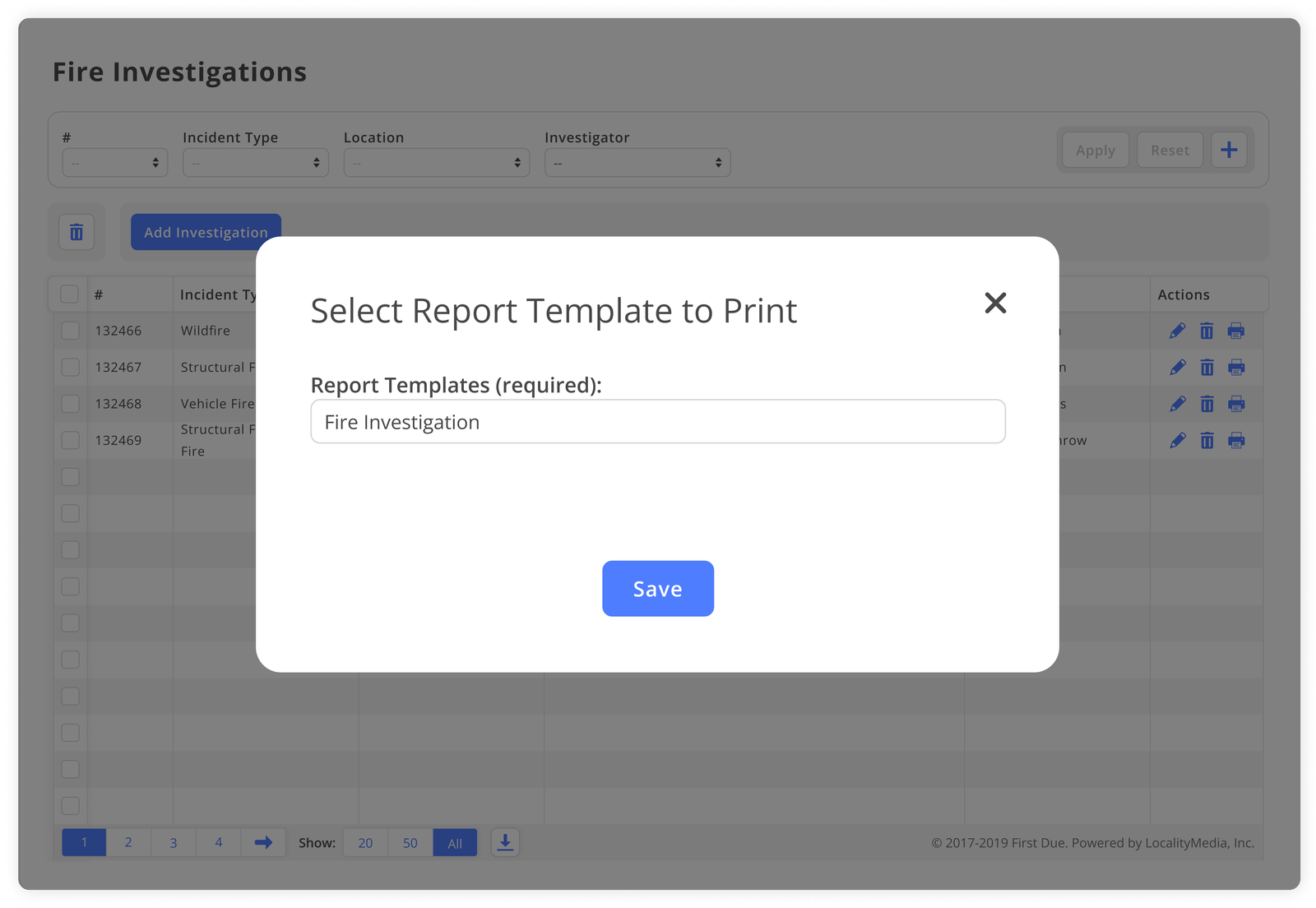The image size is (1316, 908).
Task: Expand the Location filter dropdown
Action: pyautogui.click(x=437, y=163)
